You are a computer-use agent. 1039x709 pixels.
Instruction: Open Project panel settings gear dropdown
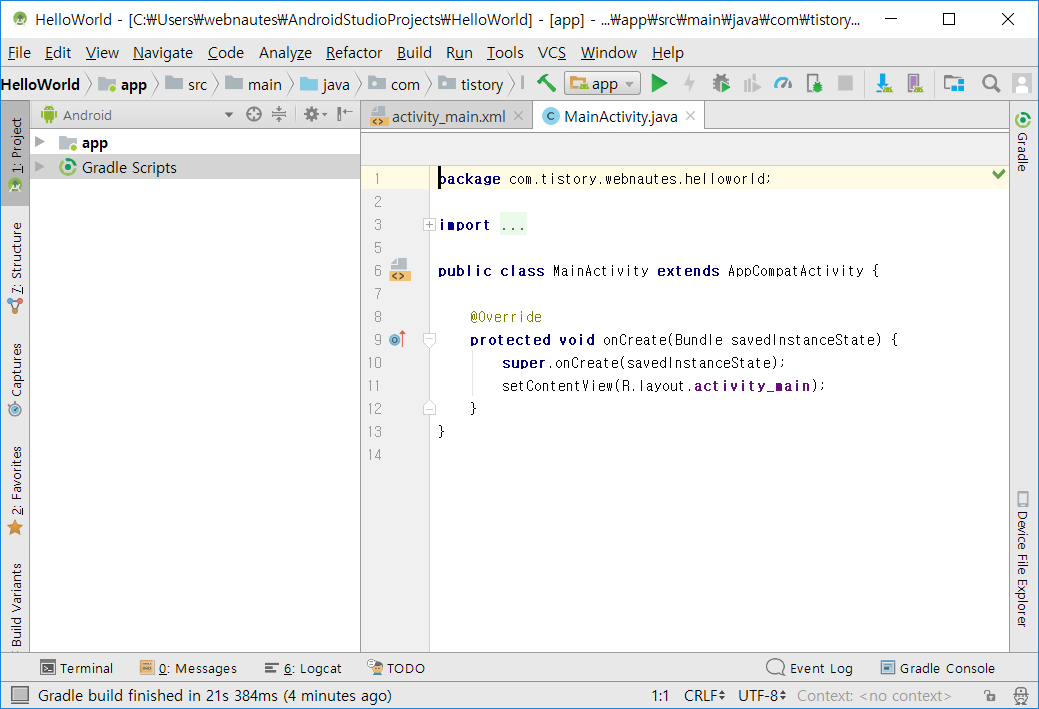(315, 115)
